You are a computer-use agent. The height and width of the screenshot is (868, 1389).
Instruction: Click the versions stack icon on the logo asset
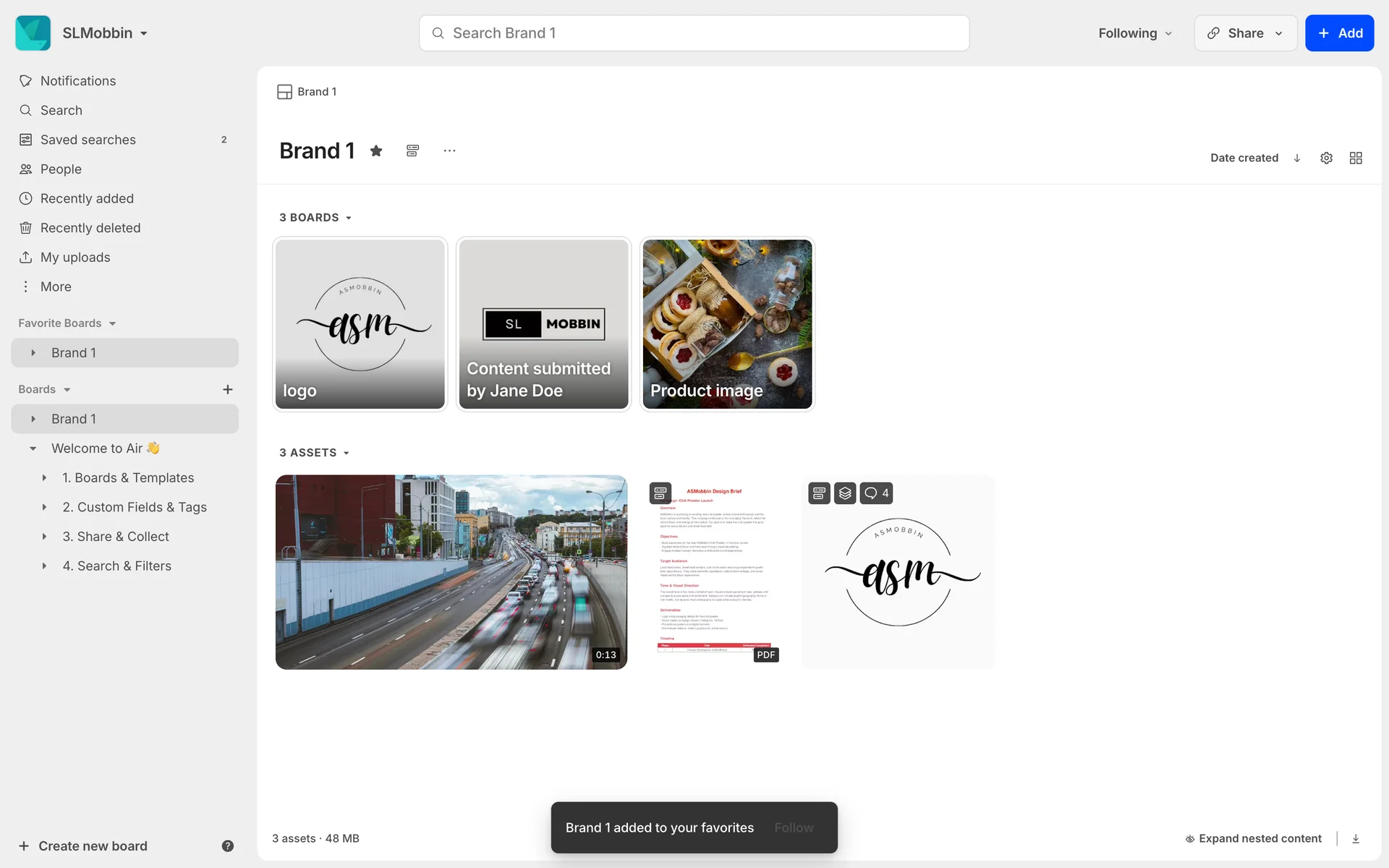click(845, 493)
